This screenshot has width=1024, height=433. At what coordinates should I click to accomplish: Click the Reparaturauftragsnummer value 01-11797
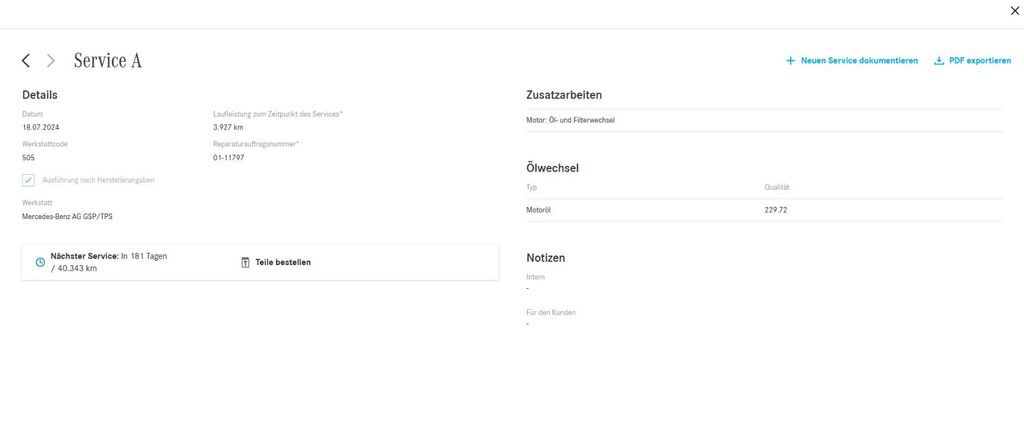pos(229,158)
